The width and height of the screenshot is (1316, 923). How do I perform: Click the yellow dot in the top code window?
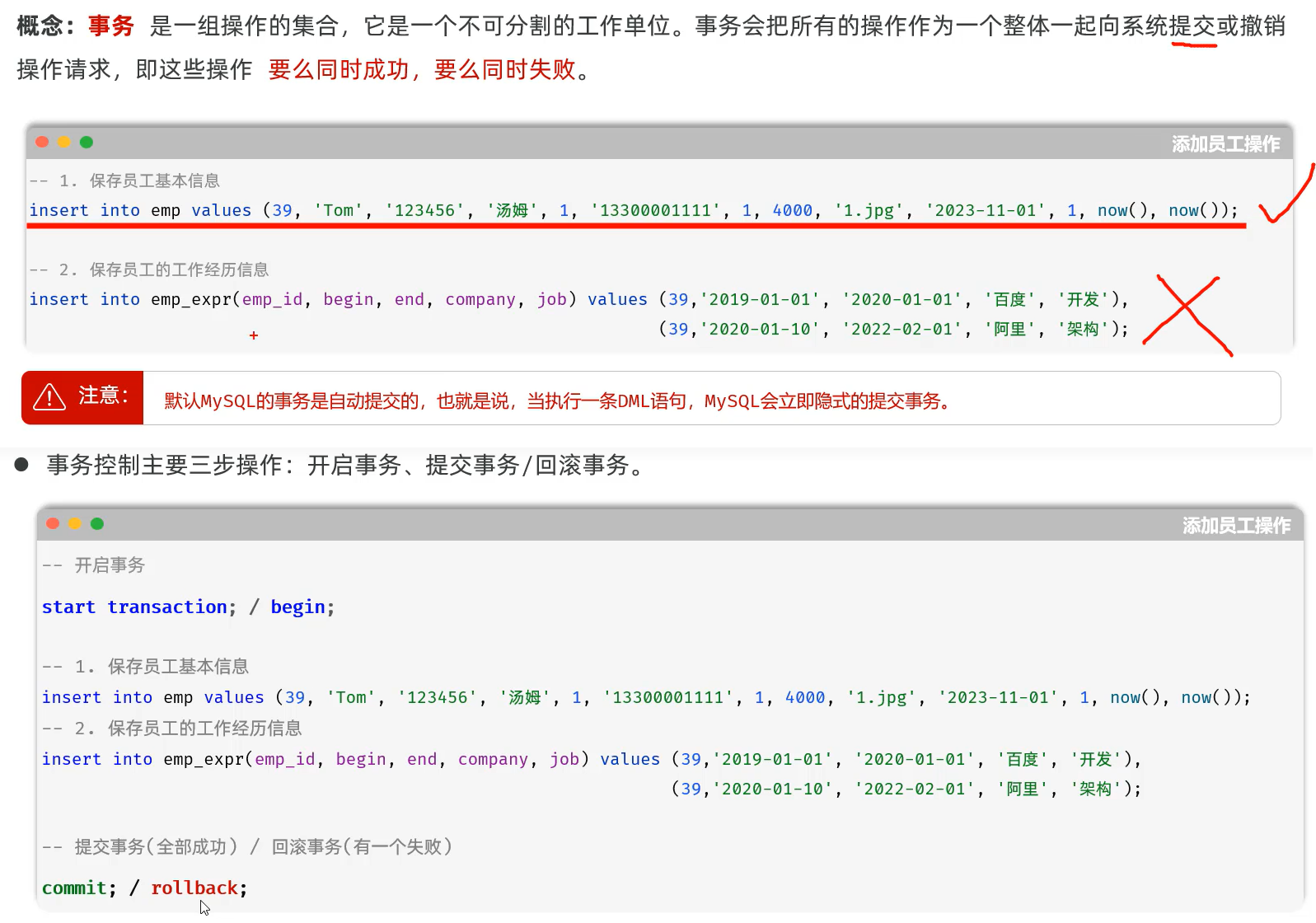coord(64,142)
